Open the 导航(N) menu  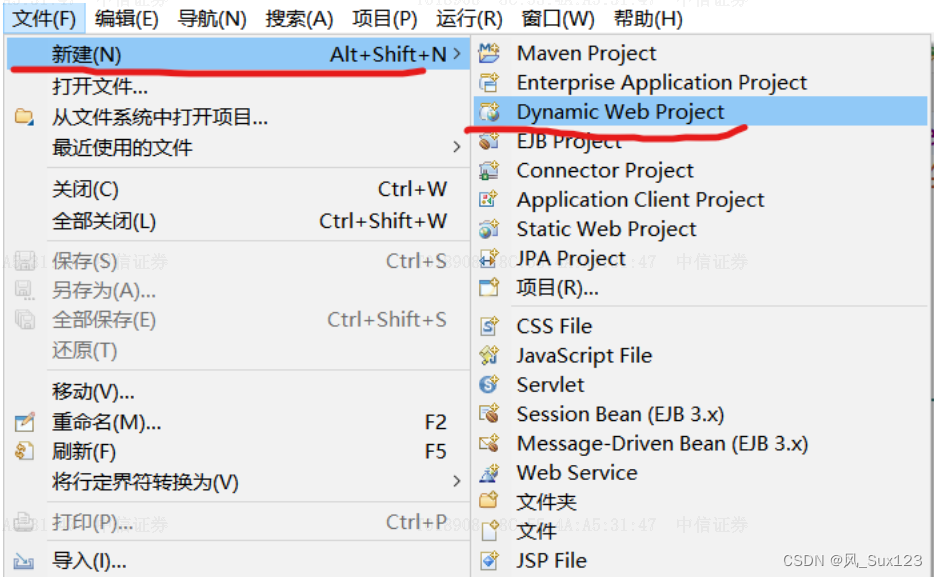click(212, 19)
